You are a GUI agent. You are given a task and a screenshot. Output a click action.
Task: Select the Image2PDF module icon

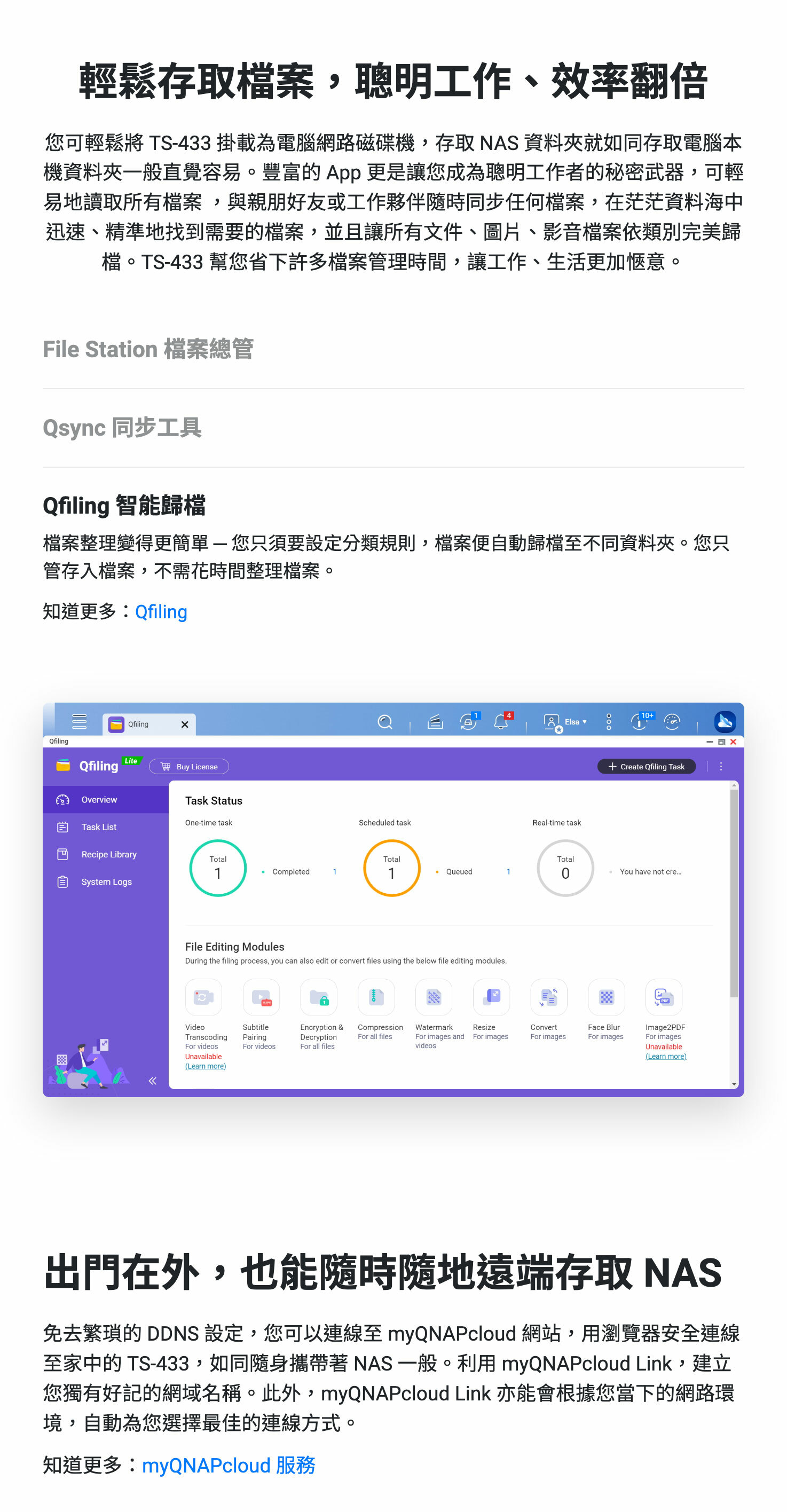click(x=664, y=997)
